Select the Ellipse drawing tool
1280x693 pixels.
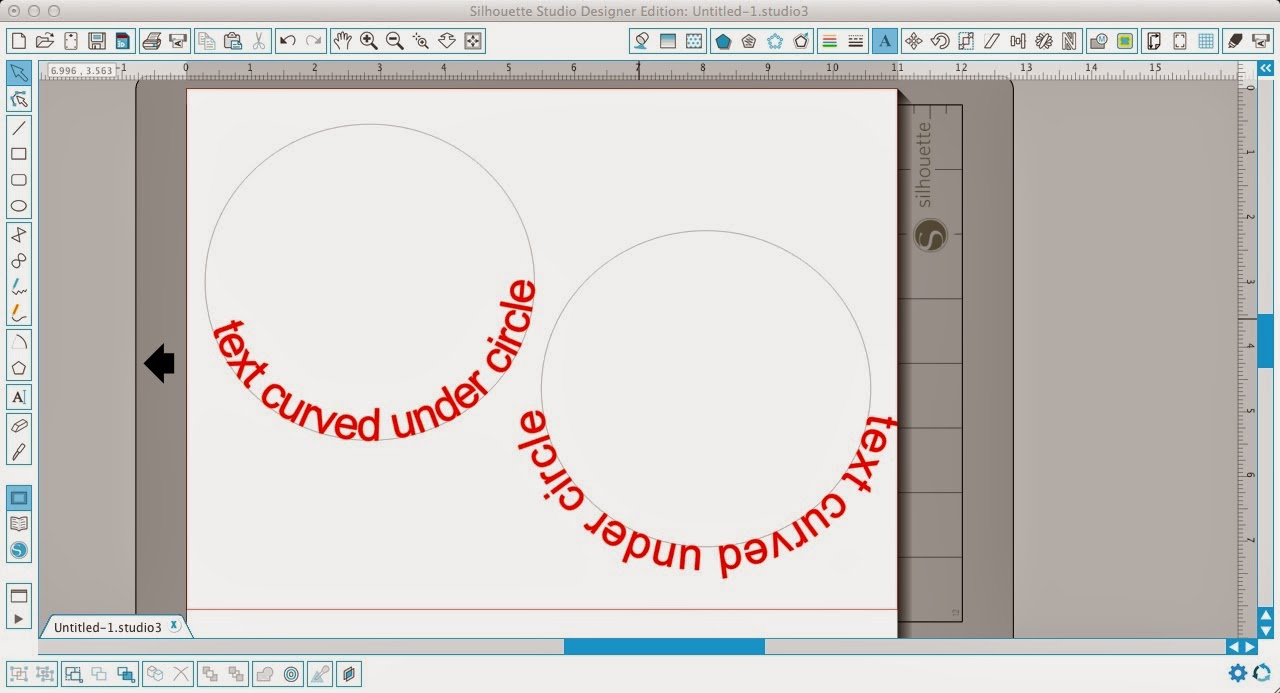(x=18, y=204)
